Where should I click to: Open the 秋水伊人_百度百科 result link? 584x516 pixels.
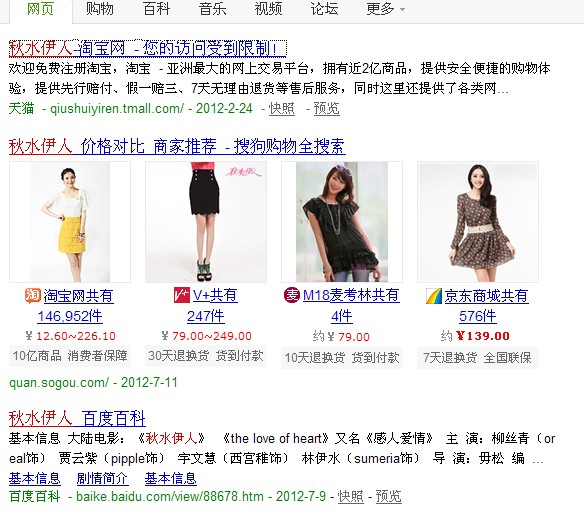[x=77, y=418]
